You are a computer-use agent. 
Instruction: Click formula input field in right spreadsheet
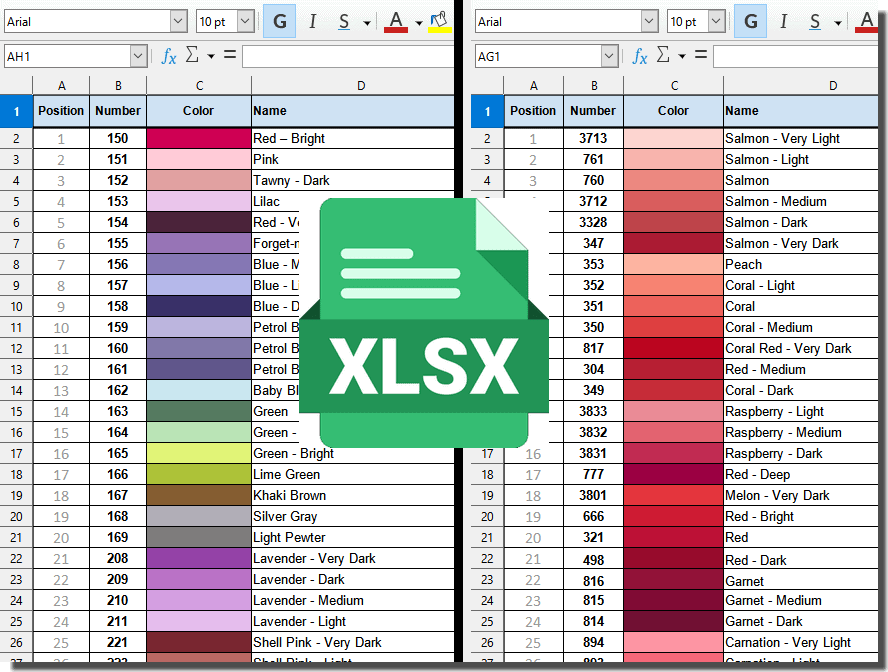point(798,57)
